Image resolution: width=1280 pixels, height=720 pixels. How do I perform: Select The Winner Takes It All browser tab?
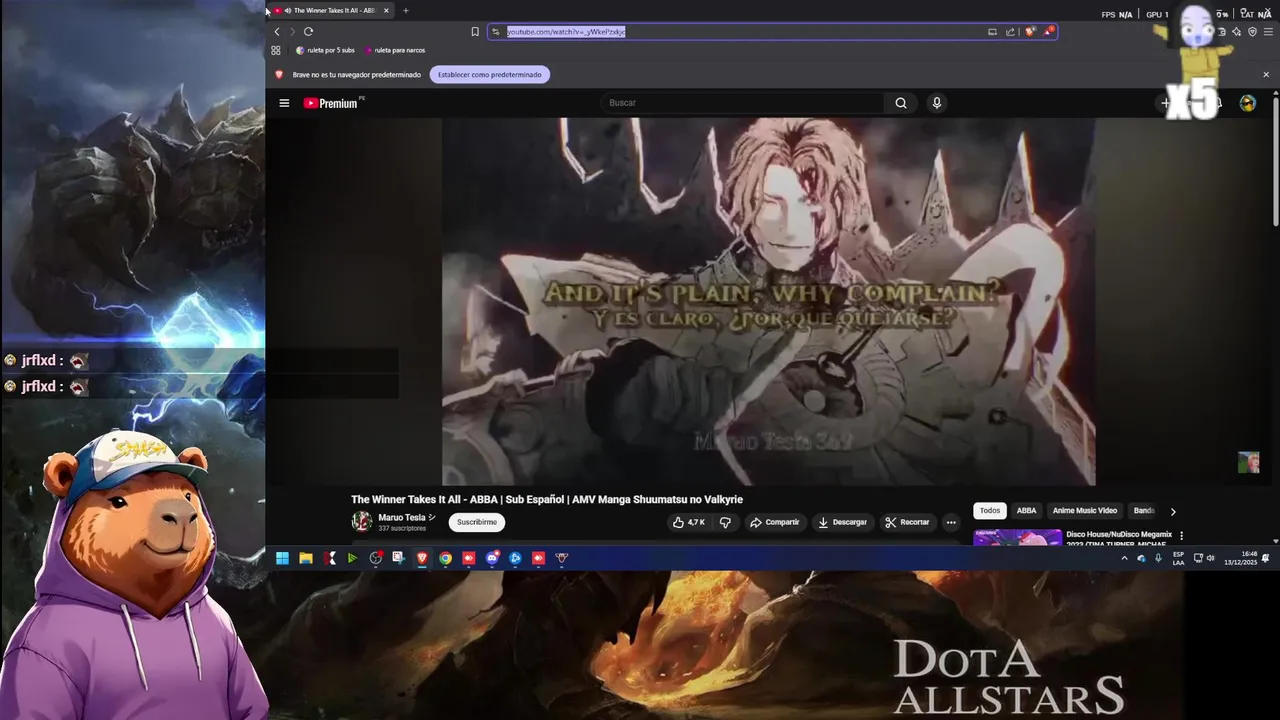click(332, 10)
